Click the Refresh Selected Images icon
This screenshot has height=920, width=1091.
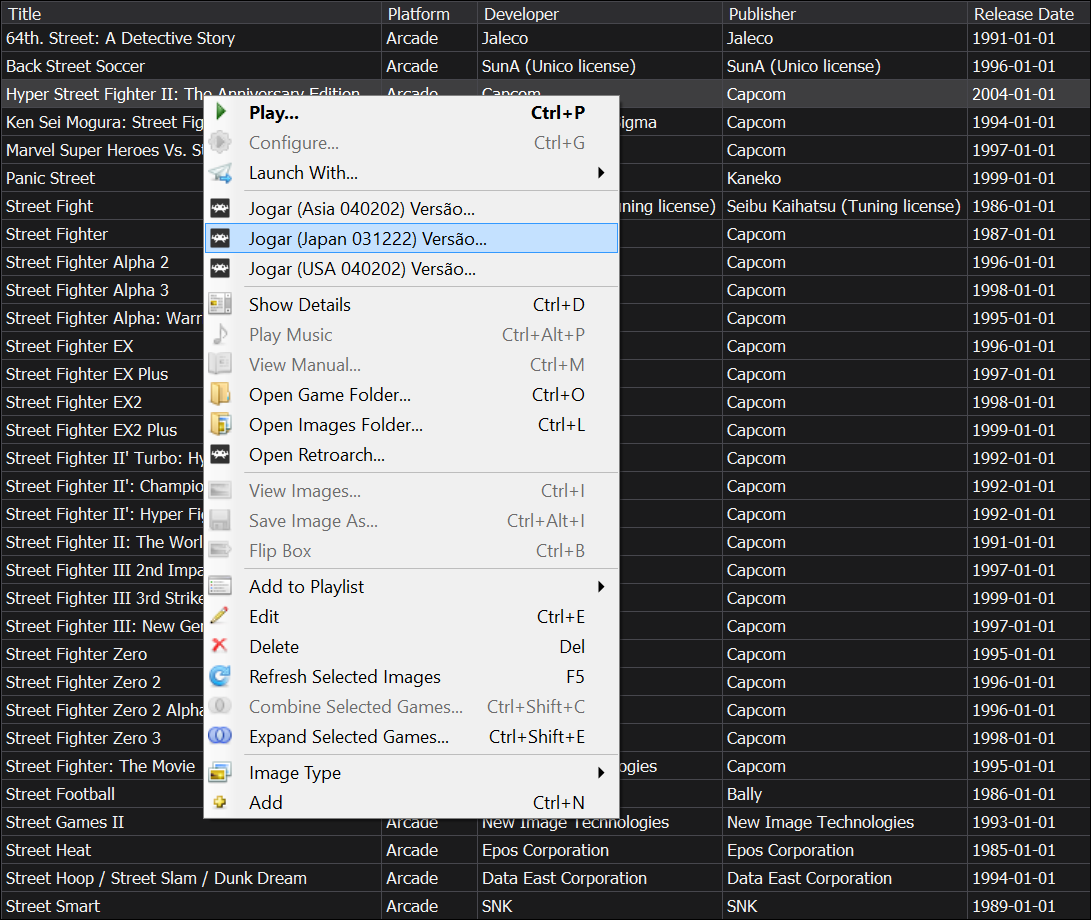220,676
